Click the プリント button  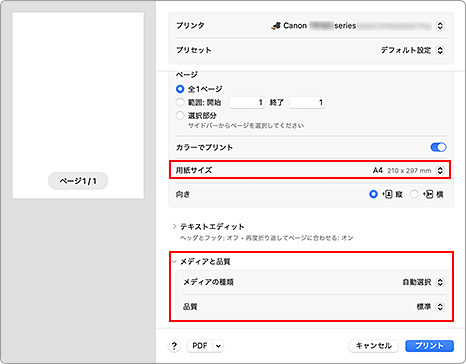[429, 346]
